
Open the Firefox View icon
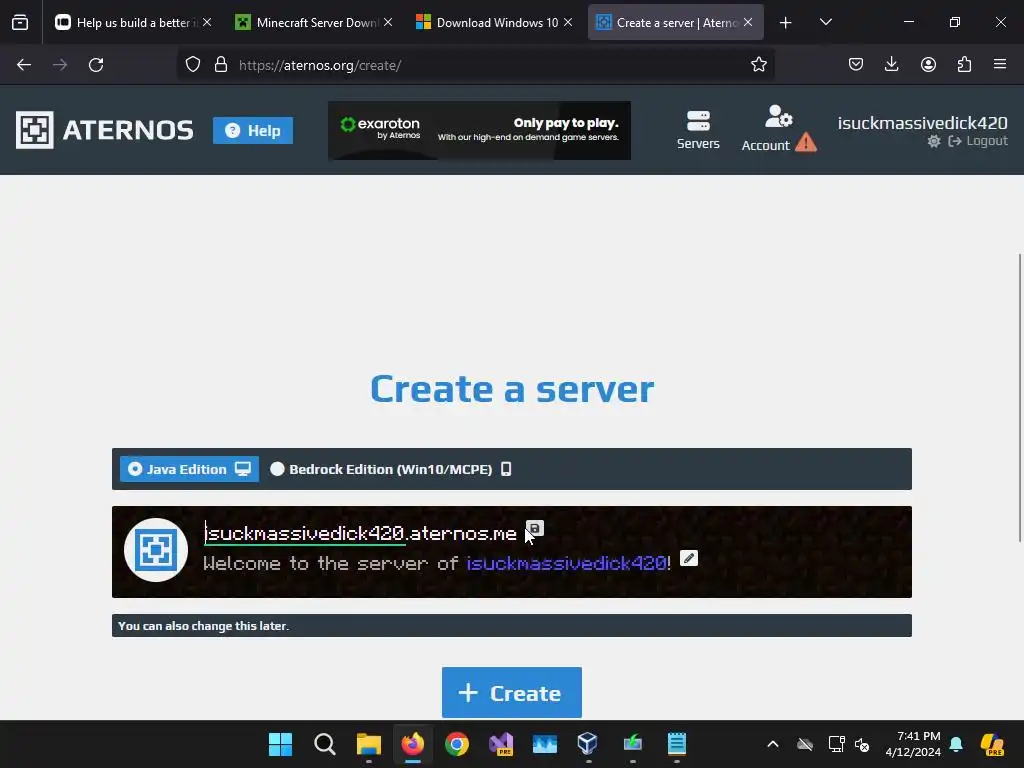20,23
